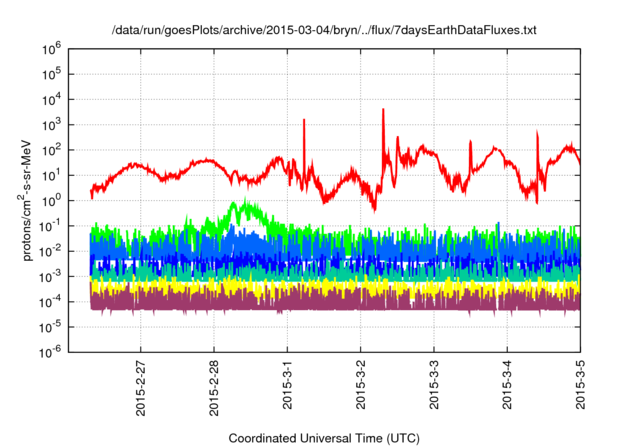Click the top y-axis tick label 10^6
Image resolution: width=640 pixels, height=448 pixels.
tap(53, 48)
